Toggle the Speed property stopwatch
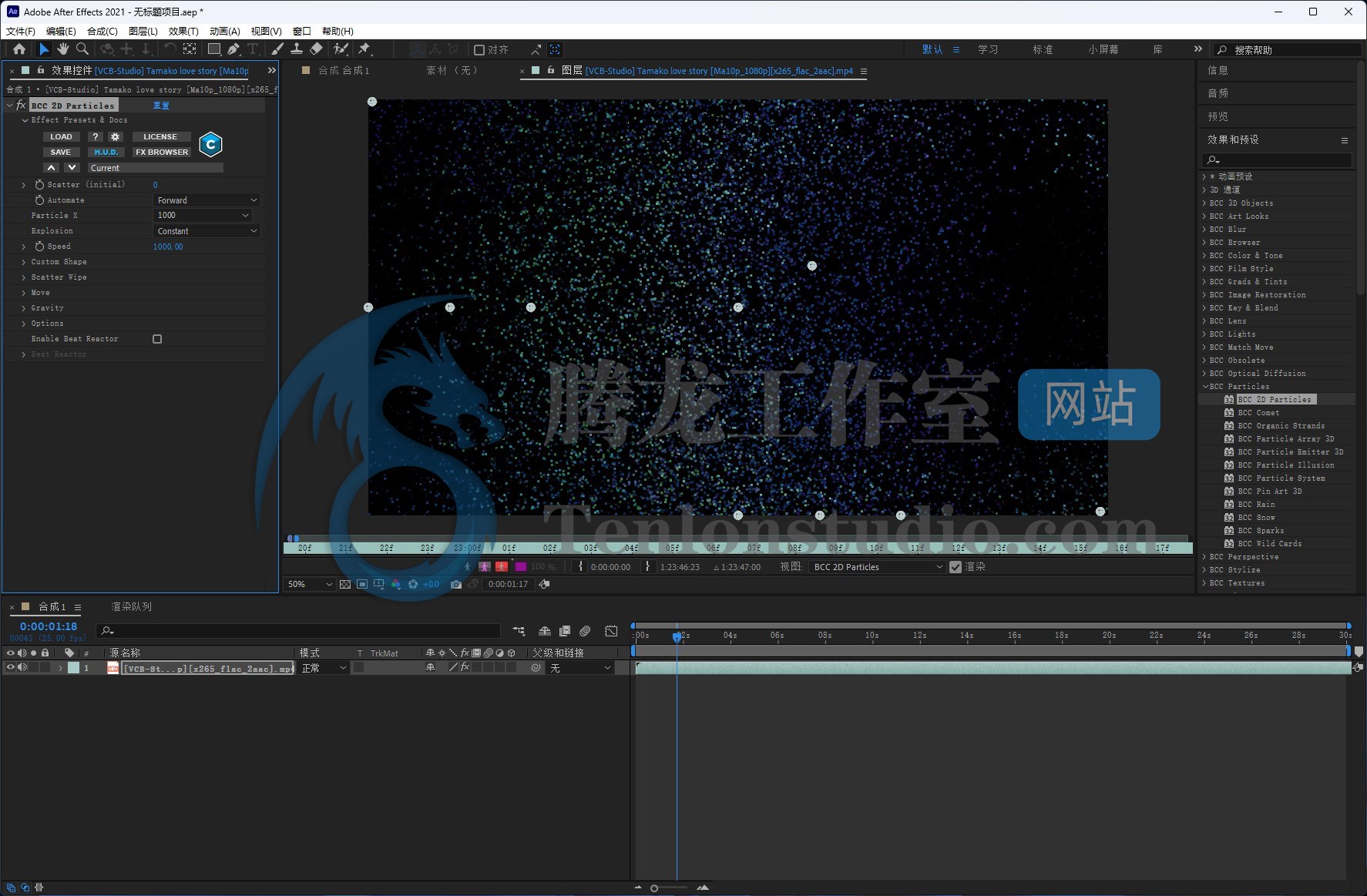The height and width of the screenshot is (896, 1367). (x=39, y=247)
